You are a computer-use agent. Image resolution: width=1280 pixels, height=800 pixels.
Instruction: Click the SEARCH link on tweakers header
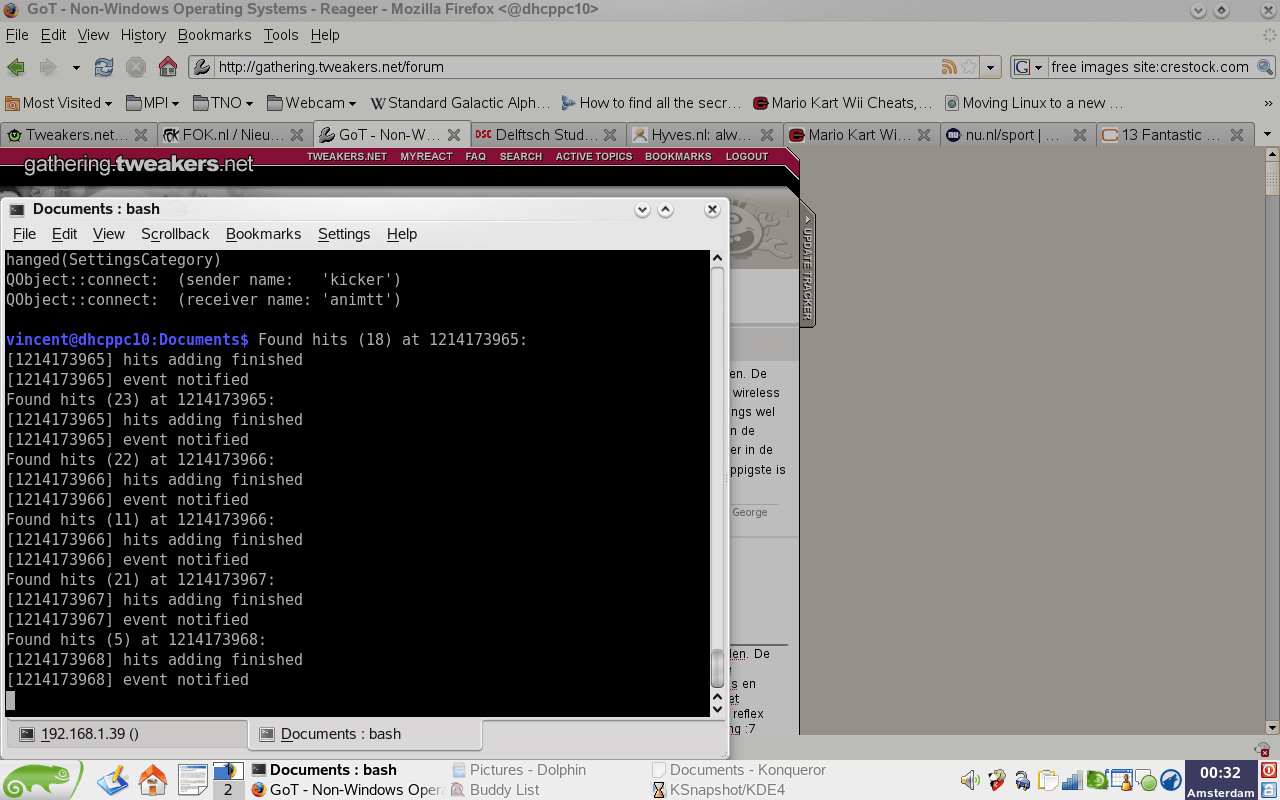click(521, 157)
